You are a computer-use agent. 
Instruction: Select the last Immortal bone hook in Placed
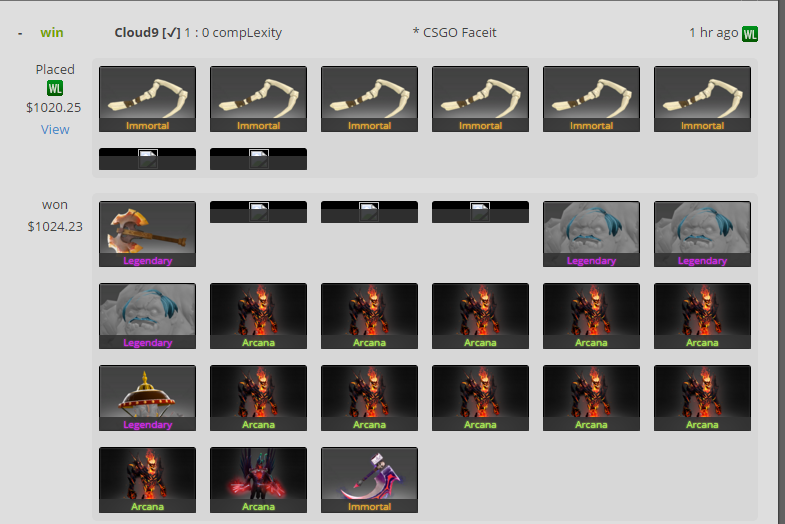click(x=702, y=99)
